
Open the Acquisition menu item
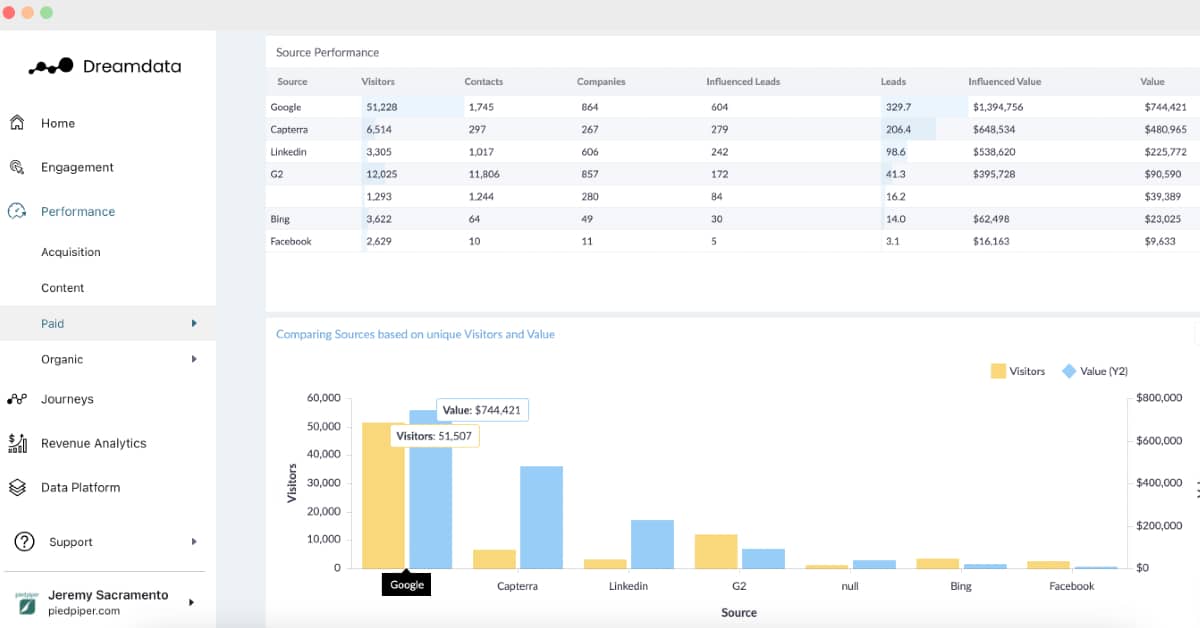[x=71, y=252]
